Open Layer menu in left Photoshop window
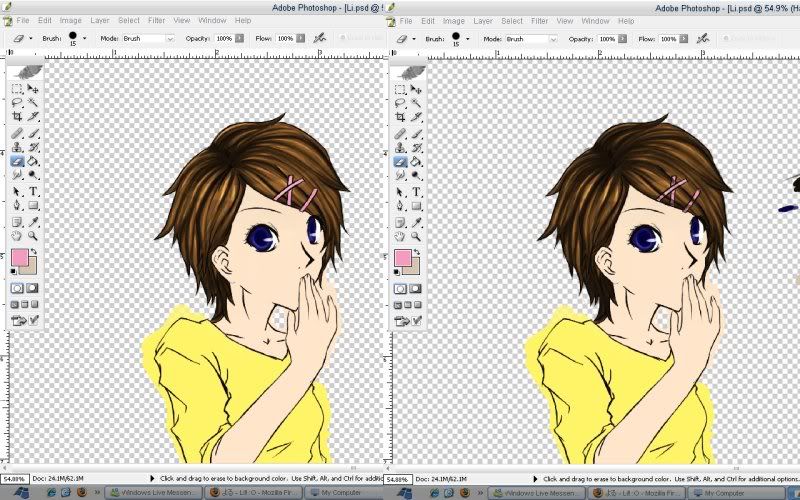 (x=100, y=20)
